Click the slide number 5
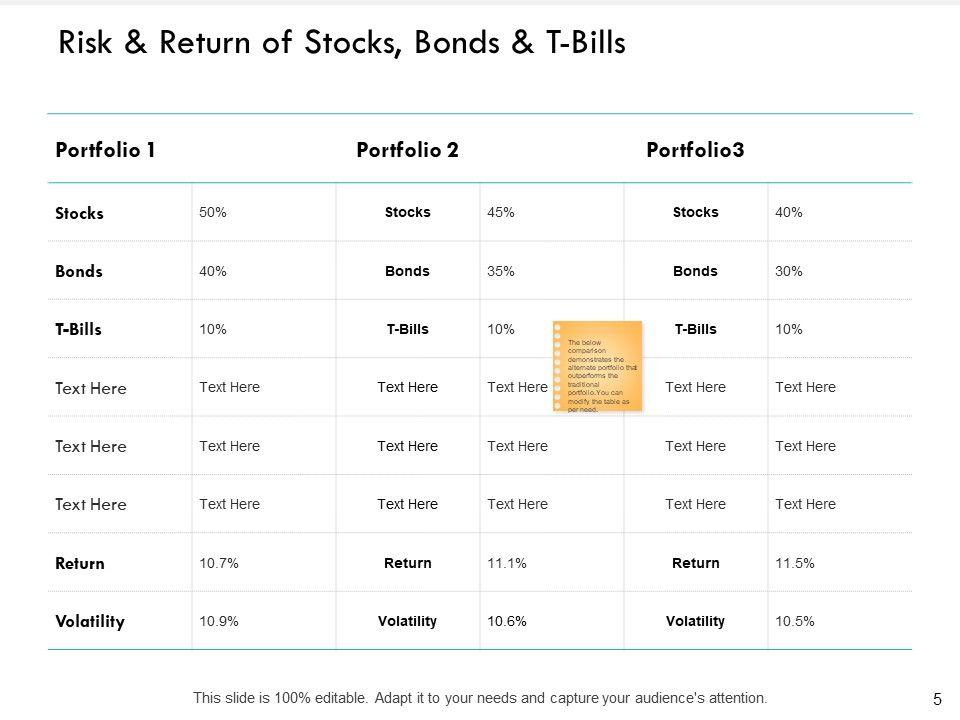 [937, 699]
